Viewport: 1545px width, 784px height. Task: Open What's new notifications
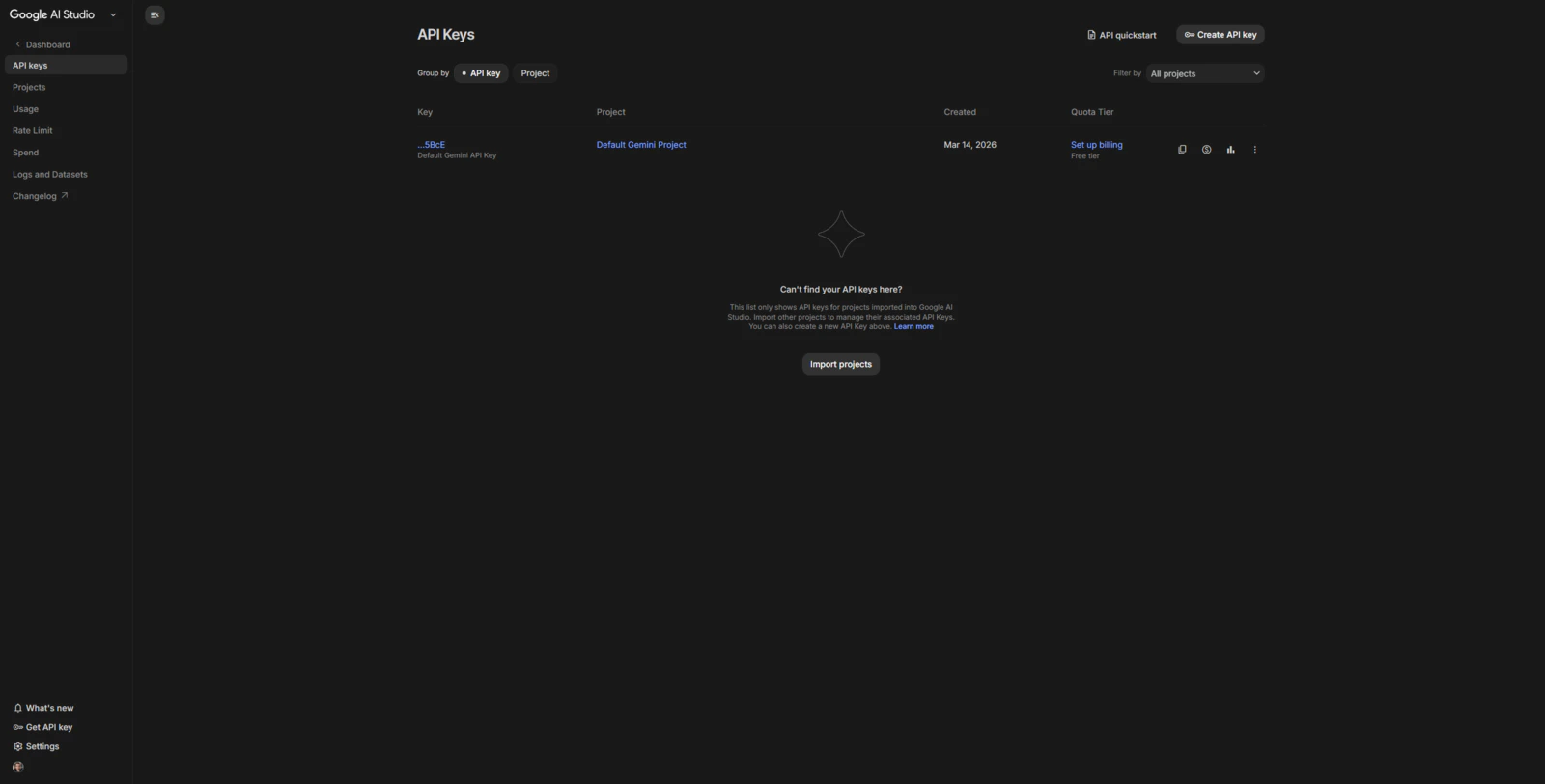pyautogui.click(x=43, y=708)
